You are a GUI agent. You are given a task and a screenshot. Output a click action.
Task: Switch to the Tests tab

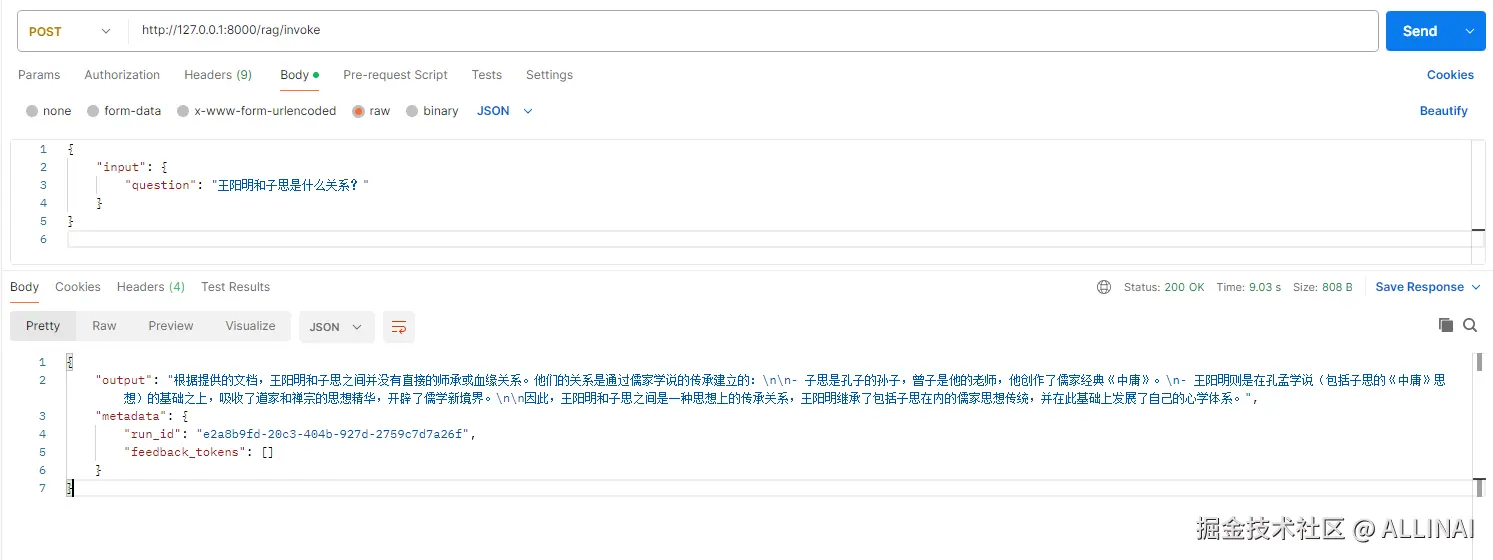tap(487, 75)
